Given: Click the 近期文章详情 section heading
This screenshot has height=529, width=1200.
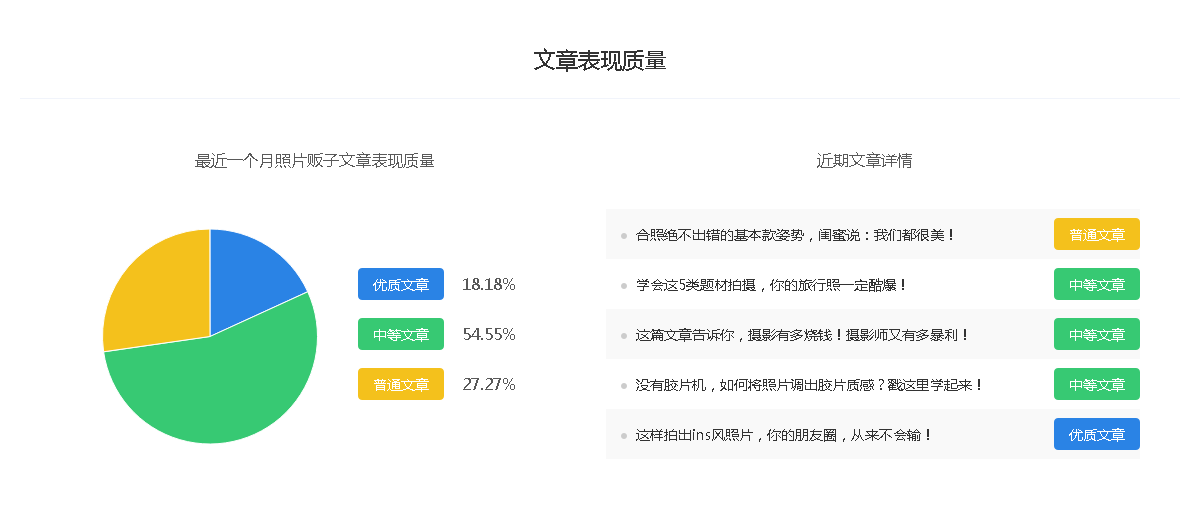Looking at the screenshot, I should [x=864, y=161].
